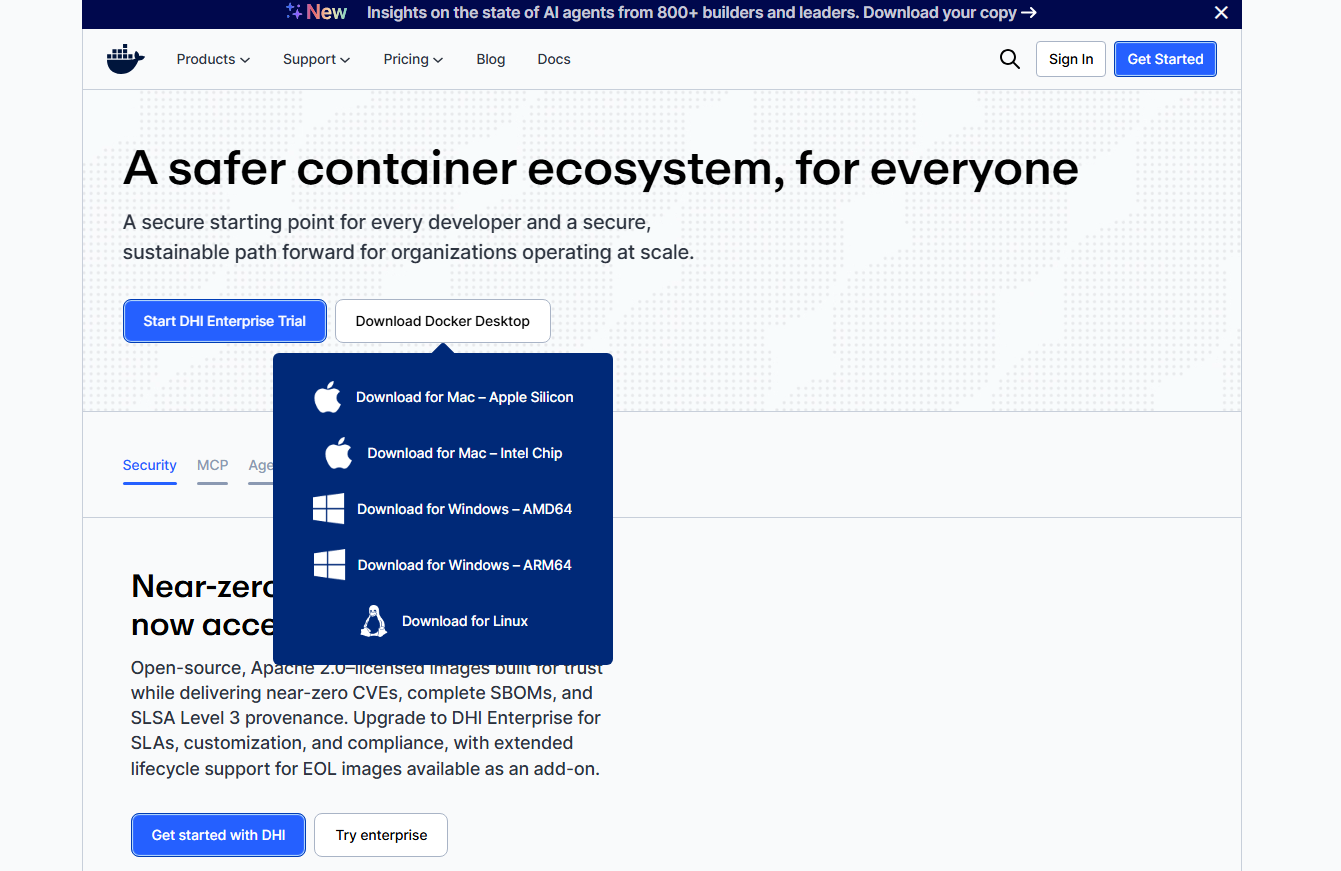The image size is (1341, 871).
Task: Click the Windows icon for AMD64
Action: pyautogui.click(x=329, y=509)
